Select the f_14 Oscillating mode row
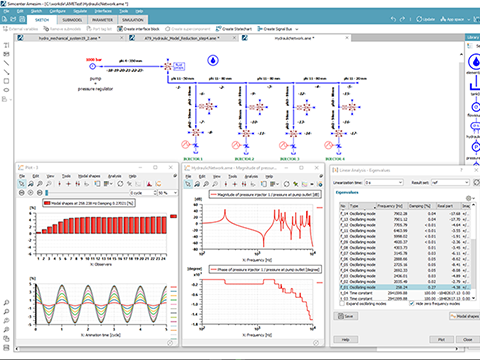 (405, 213)
